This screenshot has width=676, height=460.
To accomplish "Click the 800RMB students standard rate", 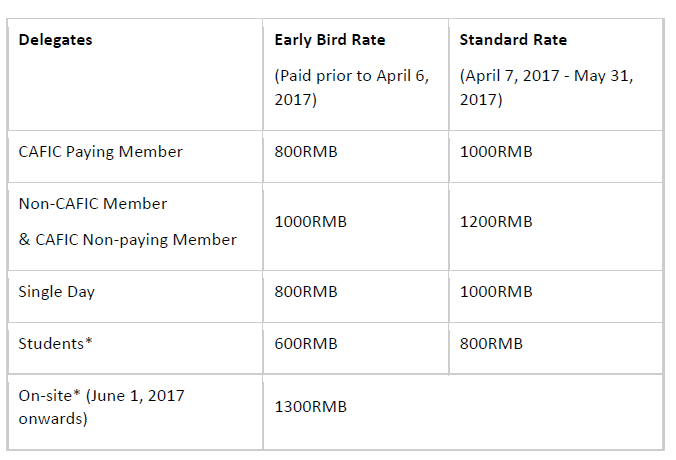I will click(x=491, y=344).
